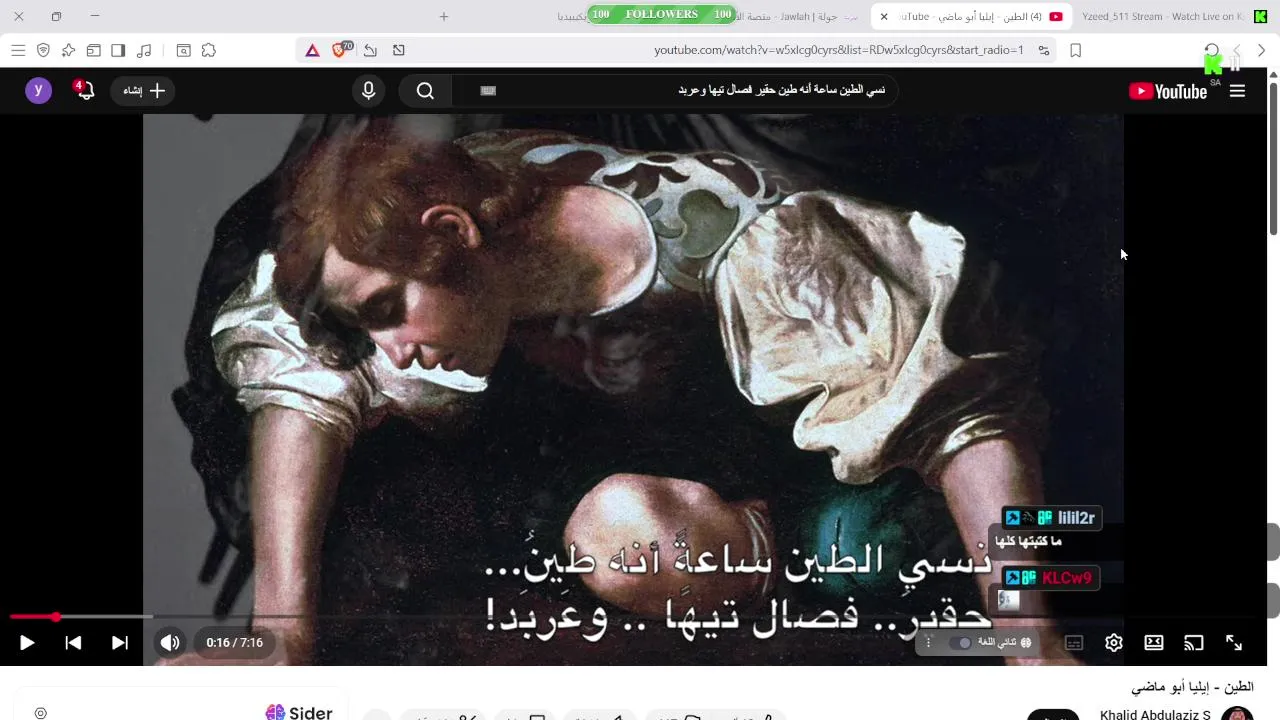Open video settings gear
Image resolution: width=1280 pixels, height=720 pixels.
point(1114,643)
